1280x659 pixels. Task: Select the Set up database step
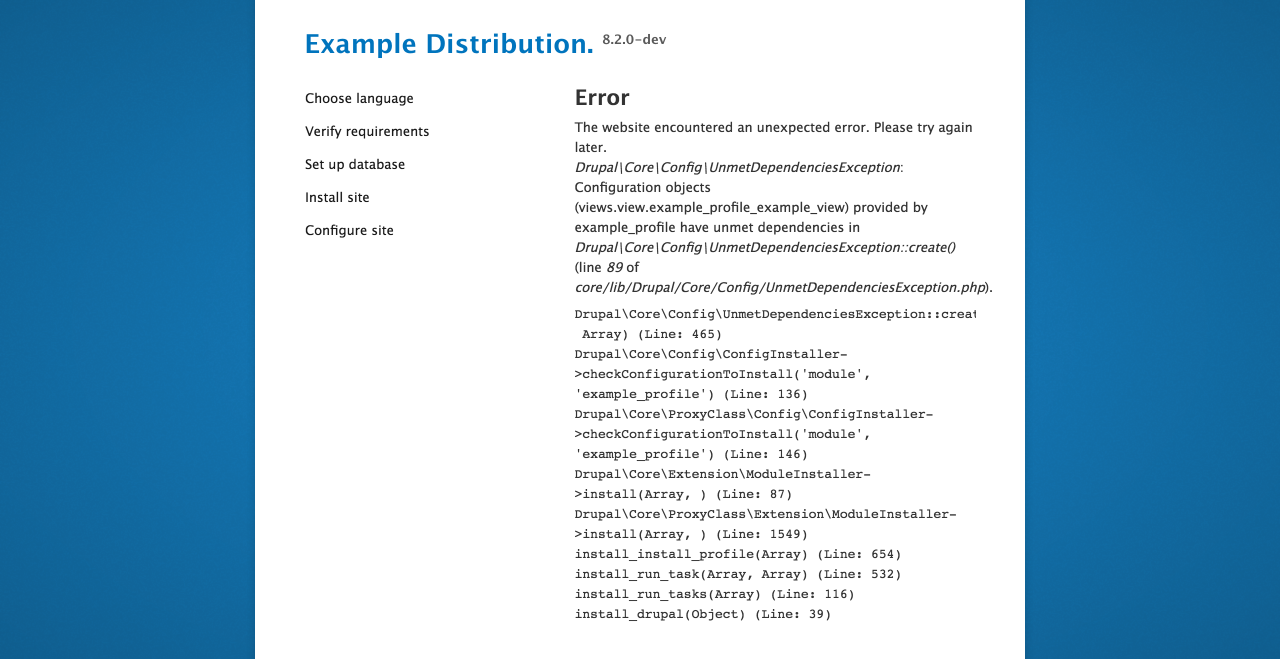355,164
